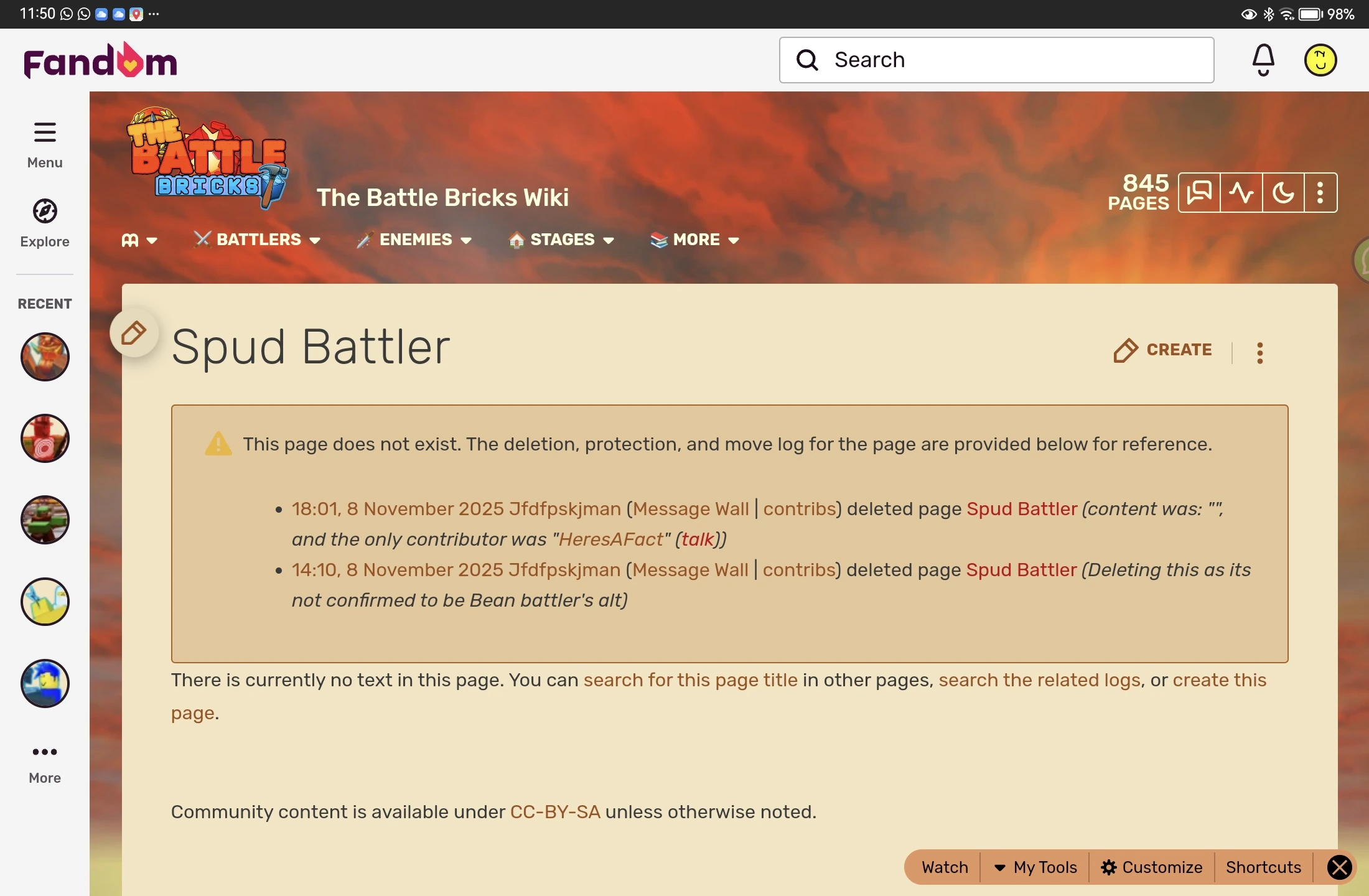1369x896 pixels.
Task: Click the yellow user avatar icon
Action: pyautogui.click(x=1320, y=60)
